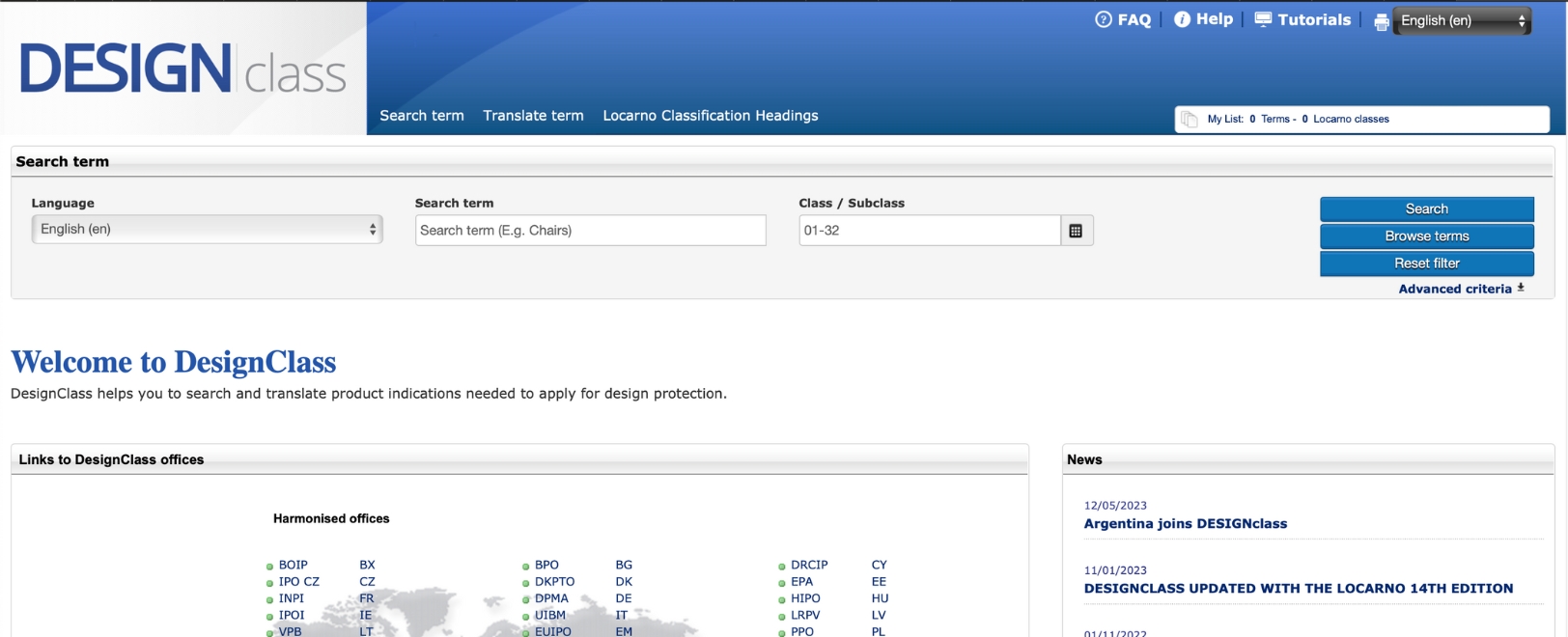This screenshot has height=637, width=1568.
Task: Click the green dot beside LRPV
Action: point(781,617)
